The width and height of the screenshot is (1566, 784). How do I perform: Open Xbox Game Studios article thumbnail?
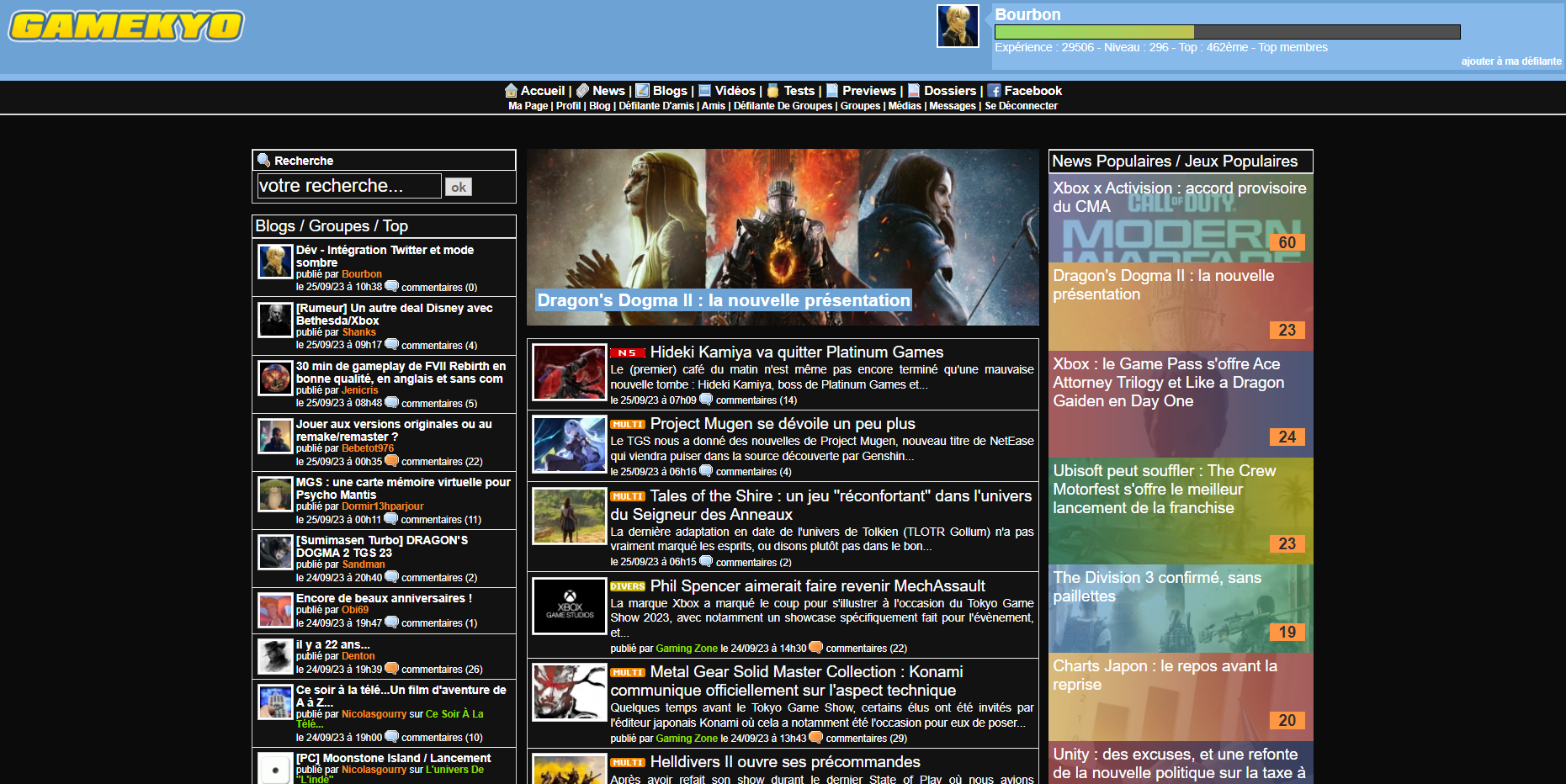[570, 606]
